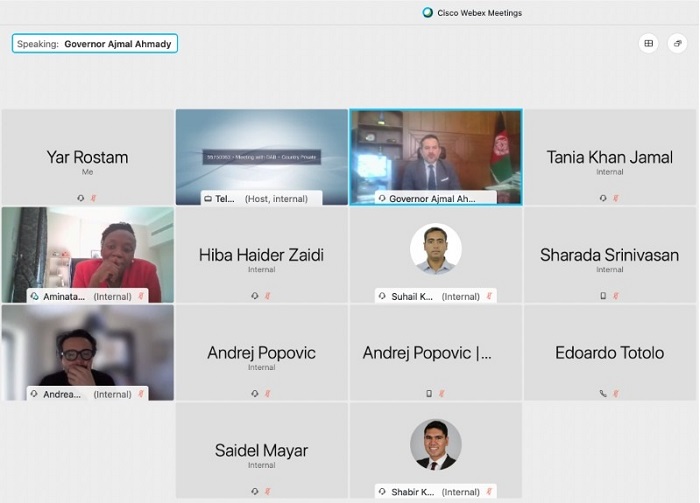Viewport: 700px width, 503px height.
Task: Select the Governor Ajmal Ah... name label
Action: point(433,199)
